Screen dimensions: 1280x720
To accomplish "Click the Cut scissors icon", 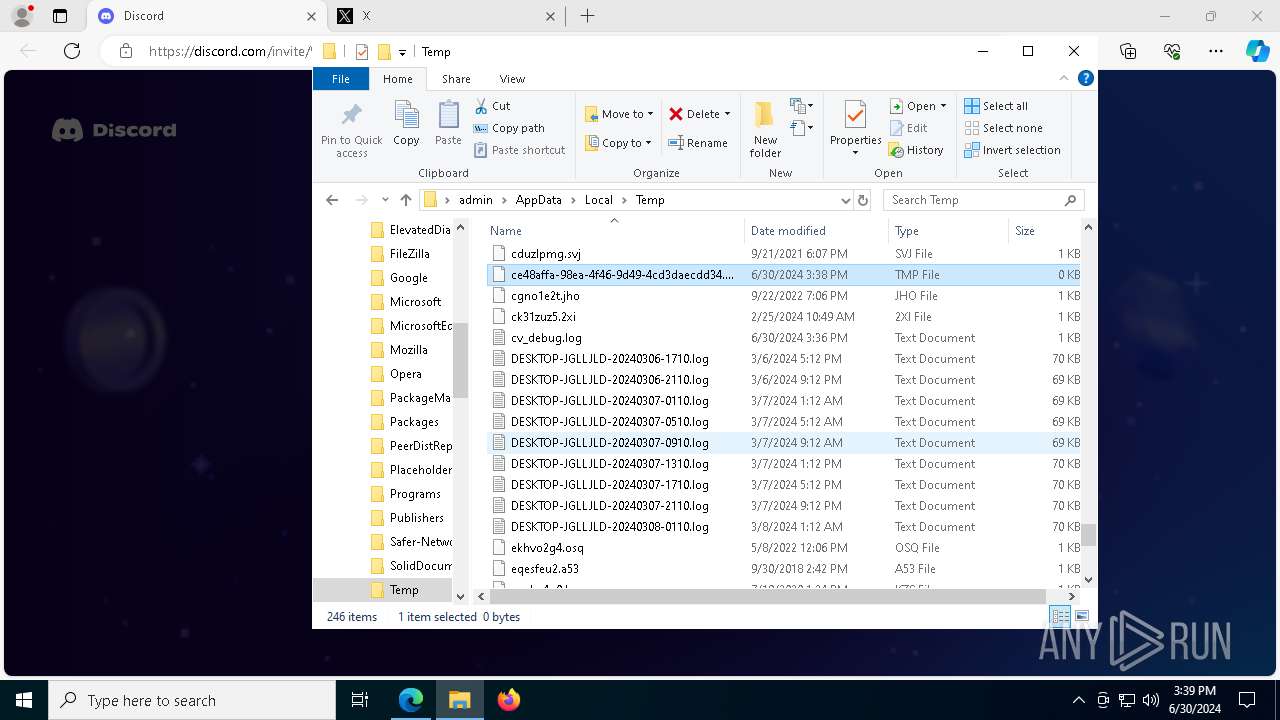I will coord(481,106).
